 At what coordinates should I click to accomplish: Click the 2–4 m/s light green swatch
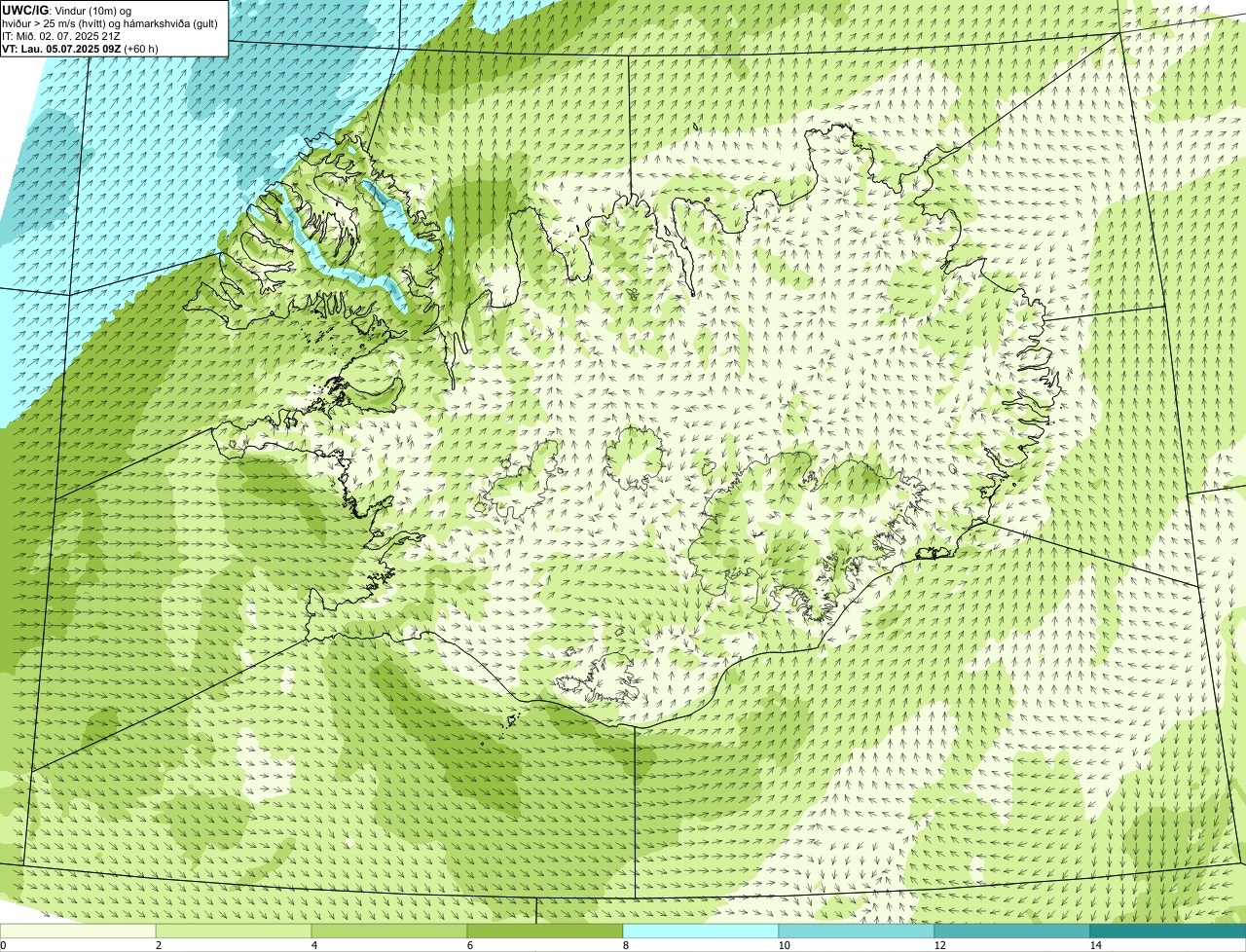(234, 931)
